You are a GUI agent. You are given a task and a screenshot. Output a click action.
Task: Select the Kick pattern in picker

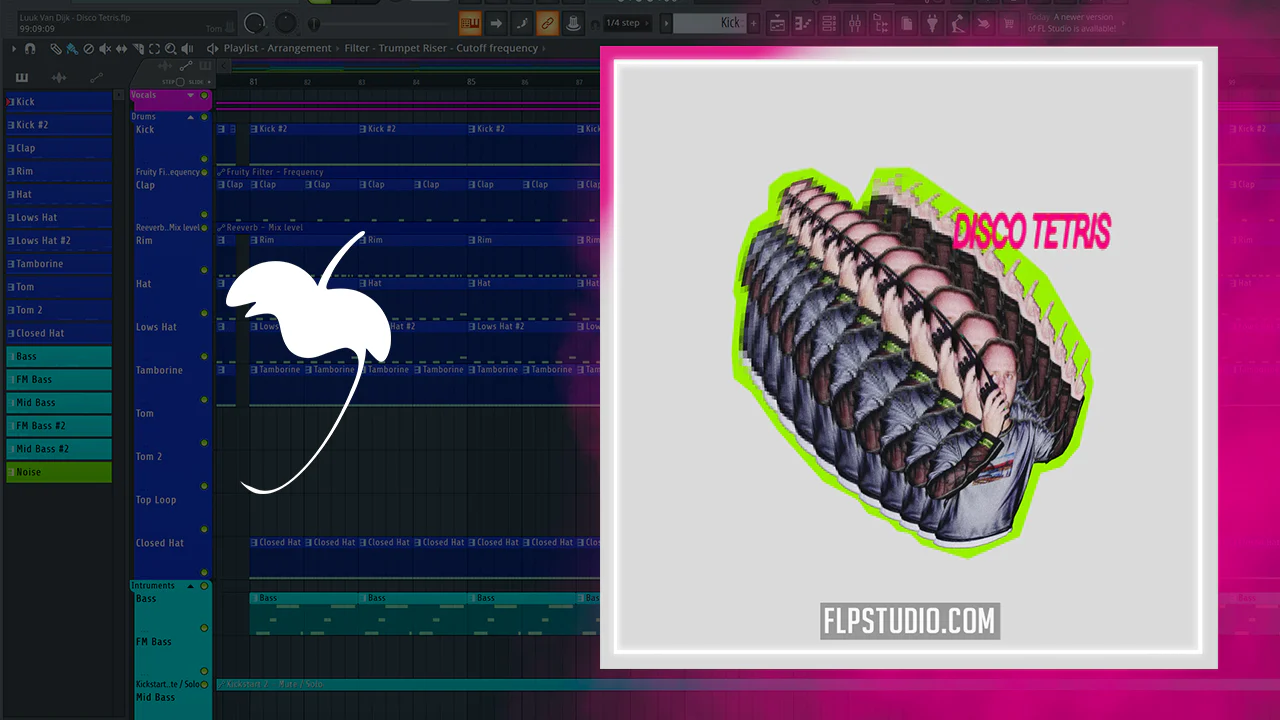point(59,102)
